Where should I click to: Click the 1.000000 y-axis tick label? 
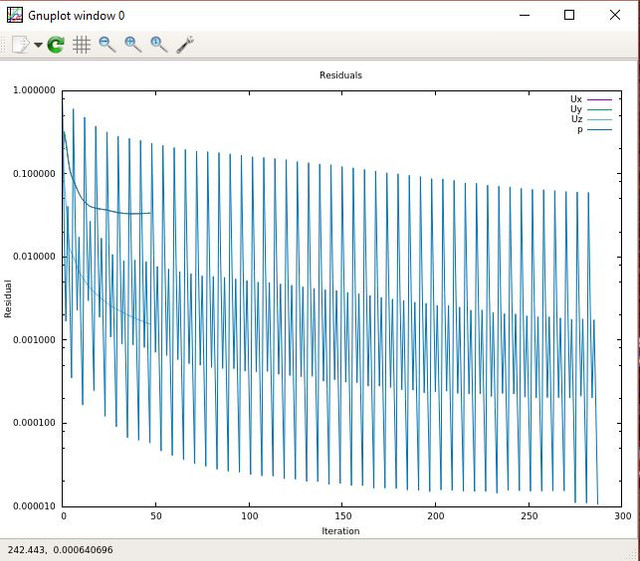point(34,90)
